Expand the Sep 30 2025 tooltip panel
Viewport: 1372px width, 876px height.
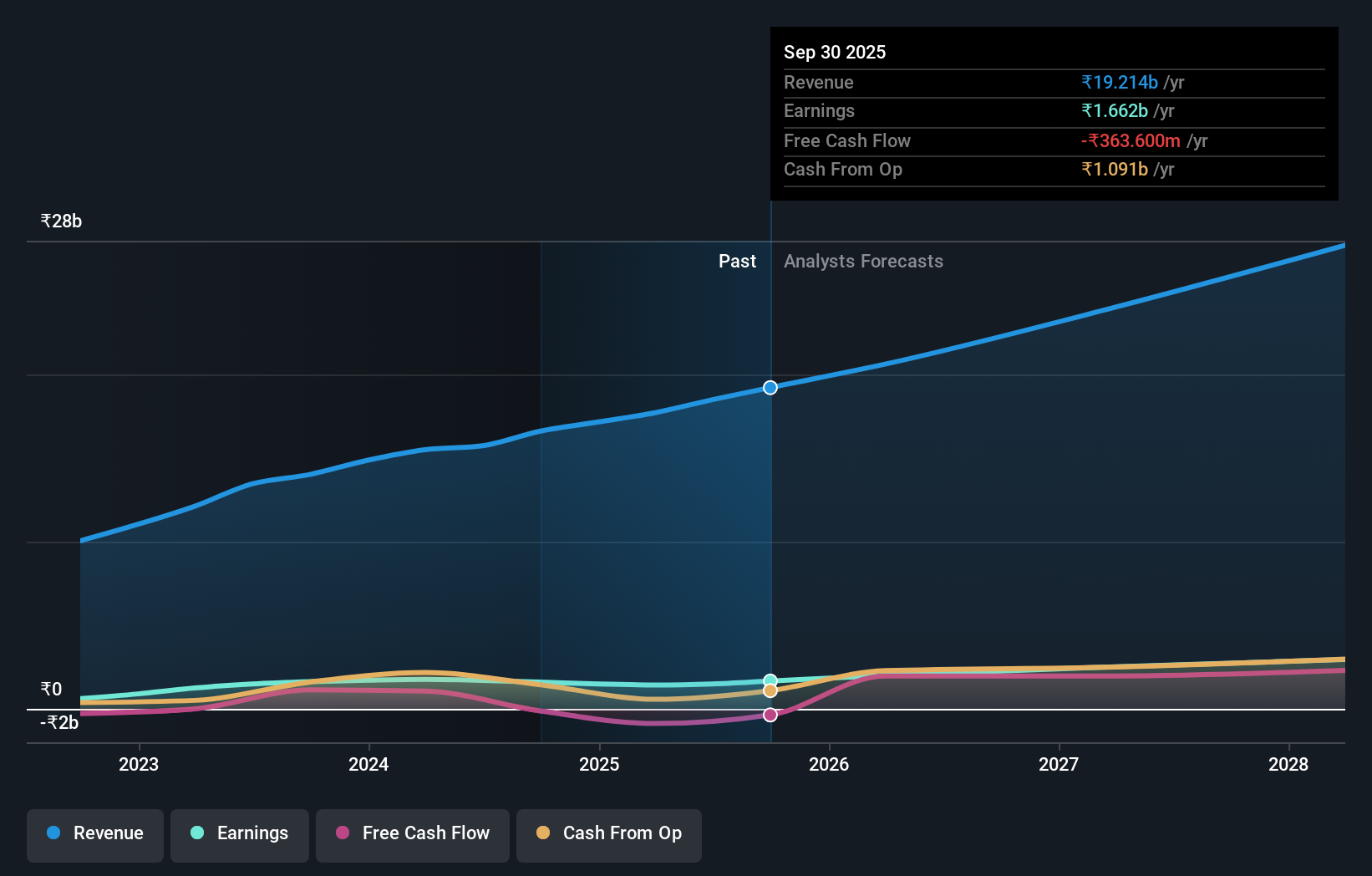835,52
